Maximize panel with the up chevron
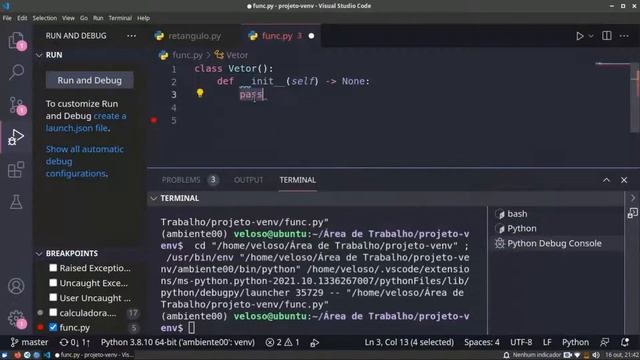 pos(606,180)
